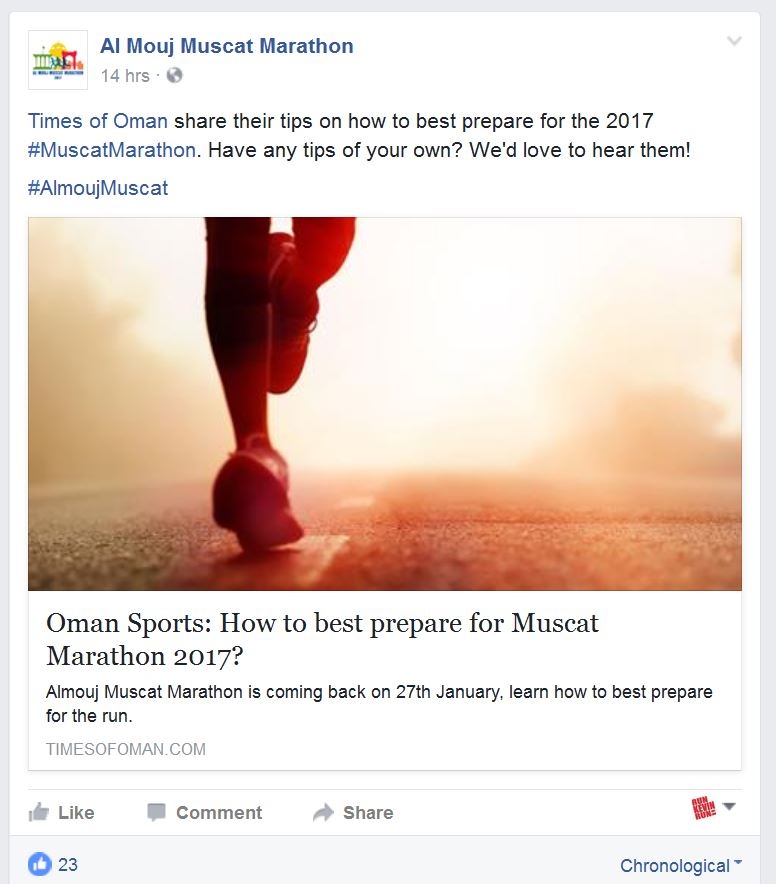This screenshot has width=776, height=884.
Task: Click the #MuscatMarathon hashtag
Action: pyautogui.click(x=112, y=150)
